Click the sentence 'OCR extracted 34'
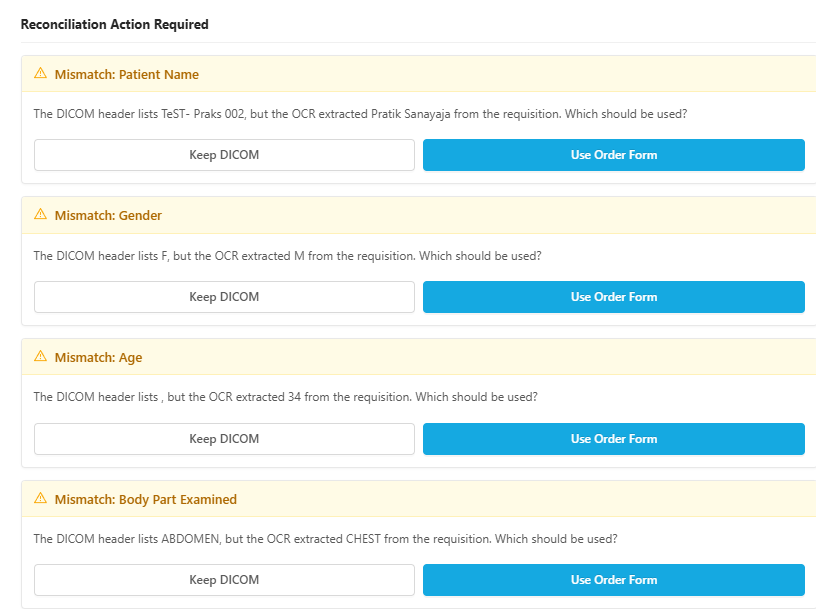This screenshot has width=816, height=609. (286, 397)
